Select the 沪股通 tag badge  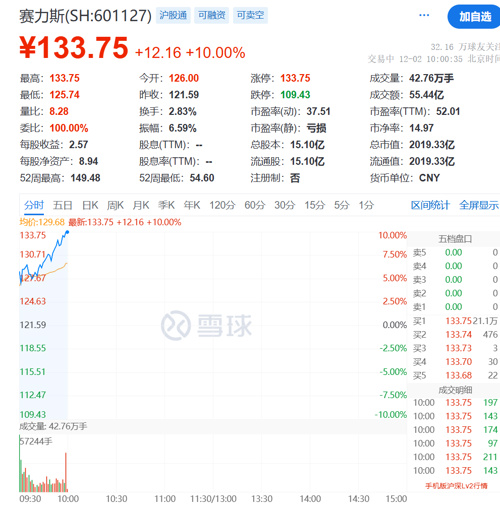click(173, 15)
